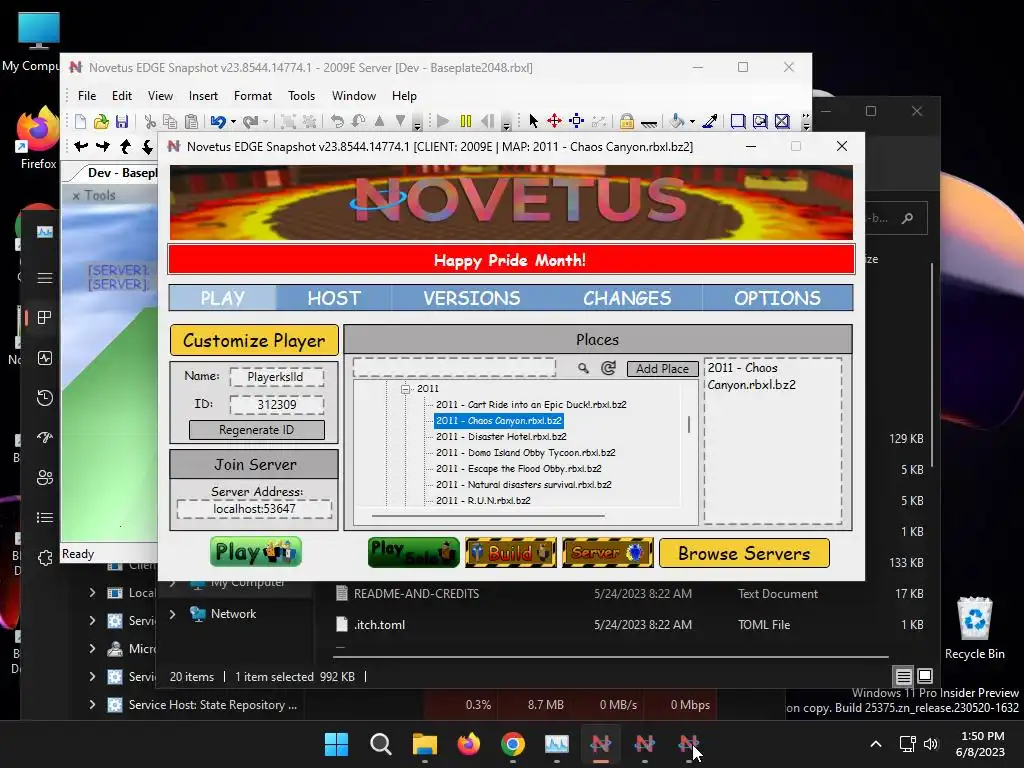The image size is (1024, 768).
Task: Open Task Manager Details list icon
Action: (x=44, y=518)
